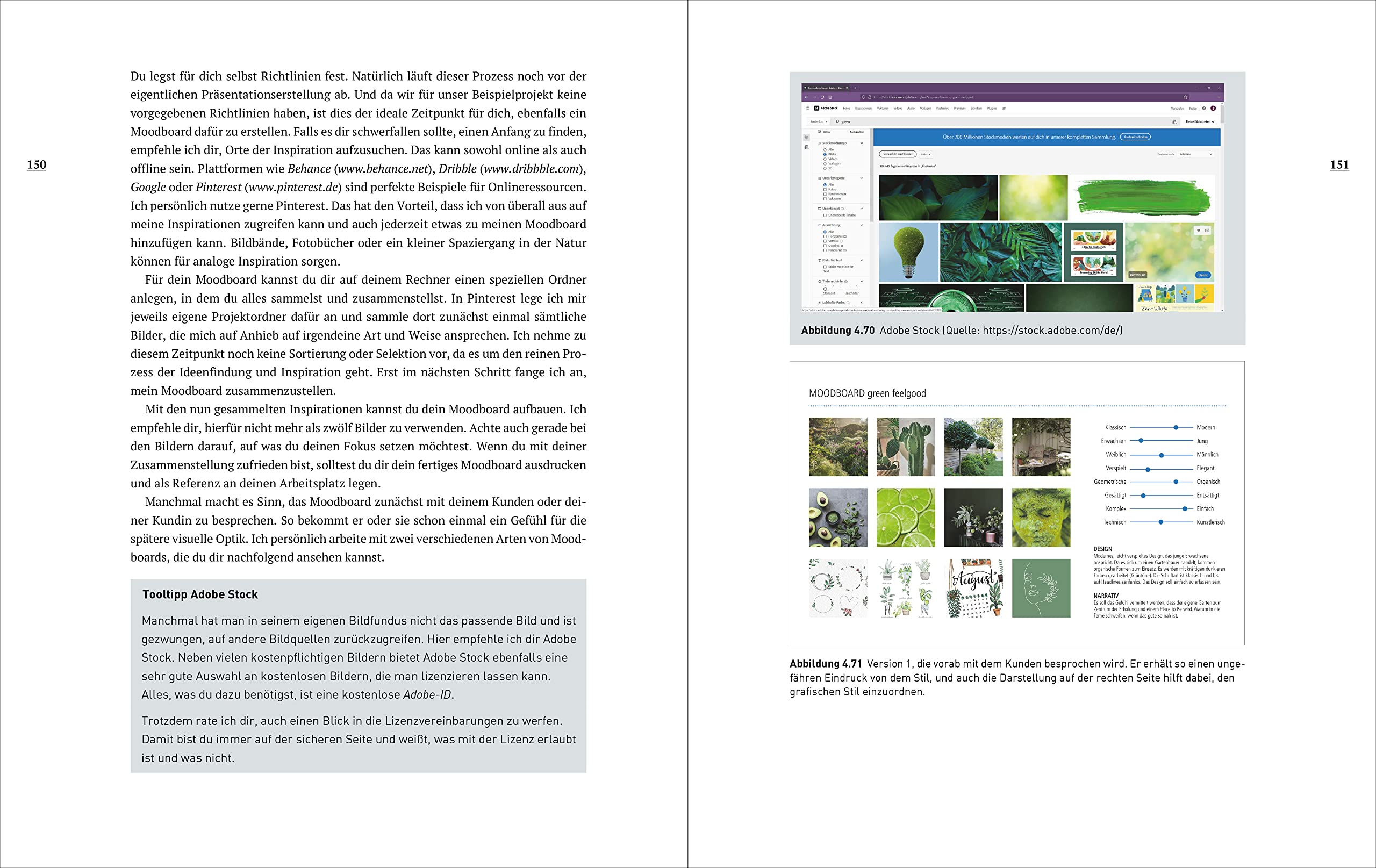Click the browser back arrow in the Adobe Stock screenshot

[806, 97]
